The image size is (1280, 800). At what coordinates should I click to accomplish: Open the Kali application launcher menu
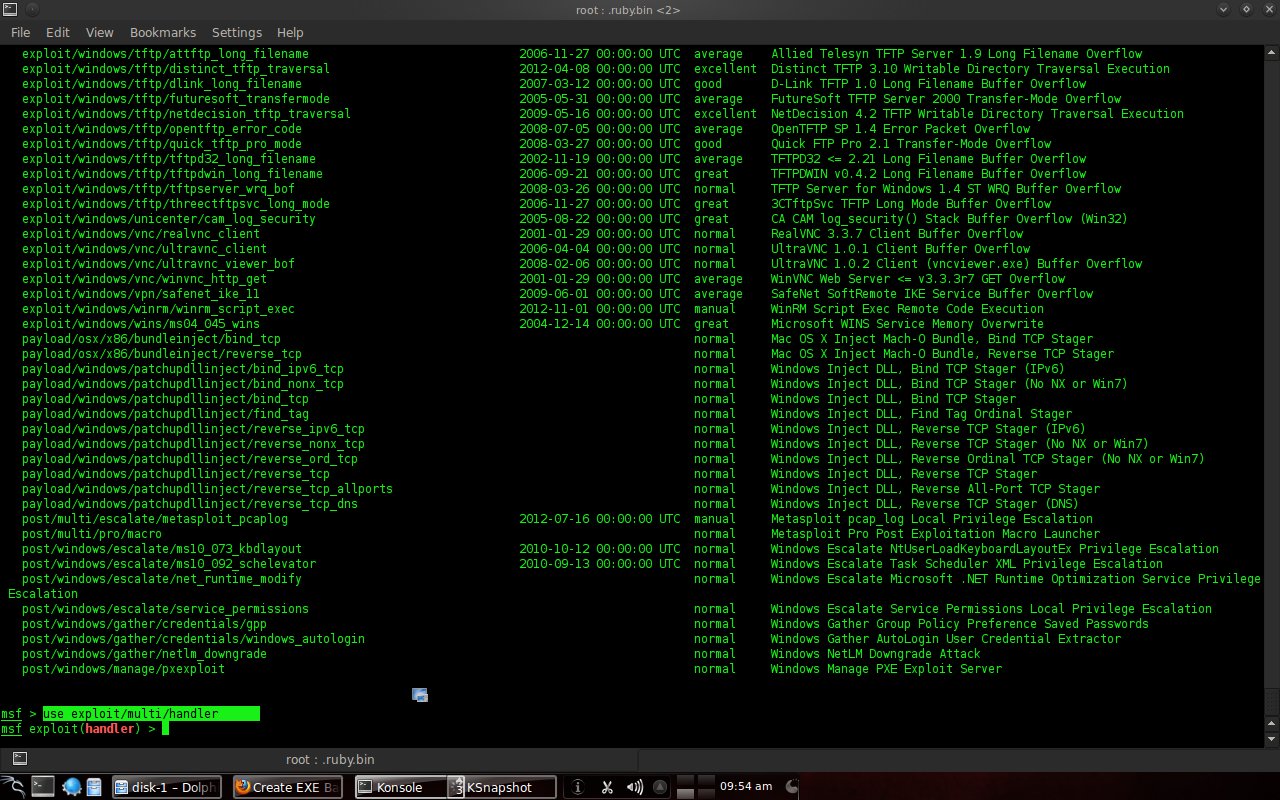click(13, 786)
